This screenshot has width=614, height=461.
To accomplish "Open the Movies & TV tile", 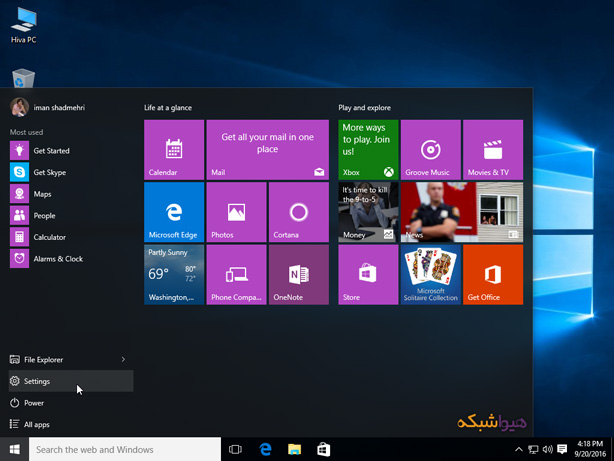I will point(493,150).
